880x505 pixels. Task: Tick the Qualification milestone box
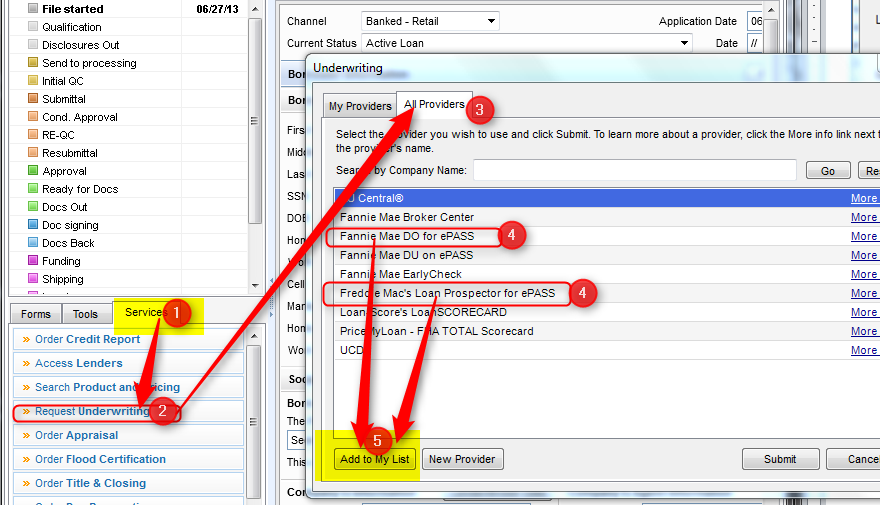(33, 27)
